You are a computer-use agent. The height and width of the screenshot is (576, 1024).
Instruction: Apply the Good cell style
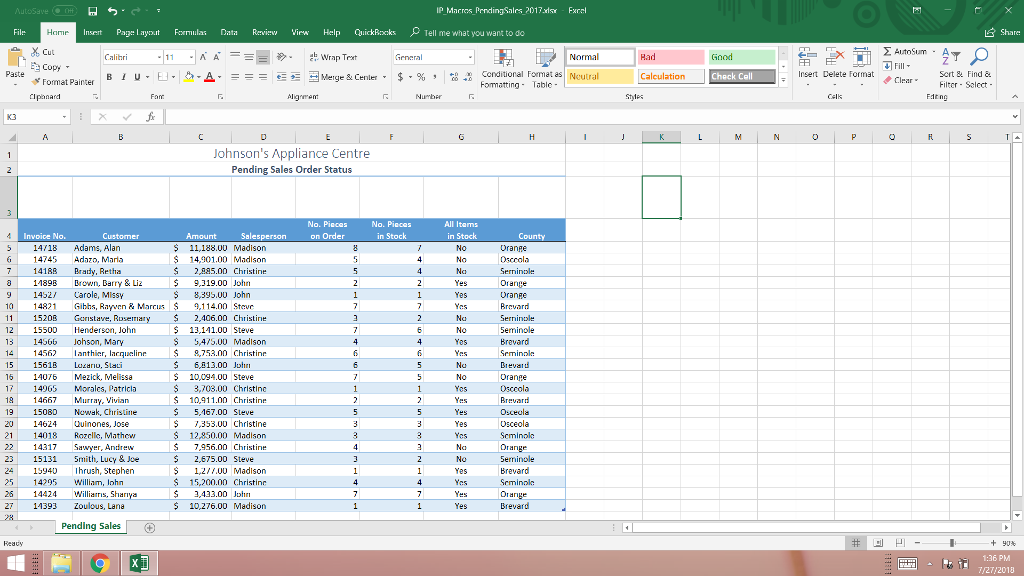pos(742,57)
